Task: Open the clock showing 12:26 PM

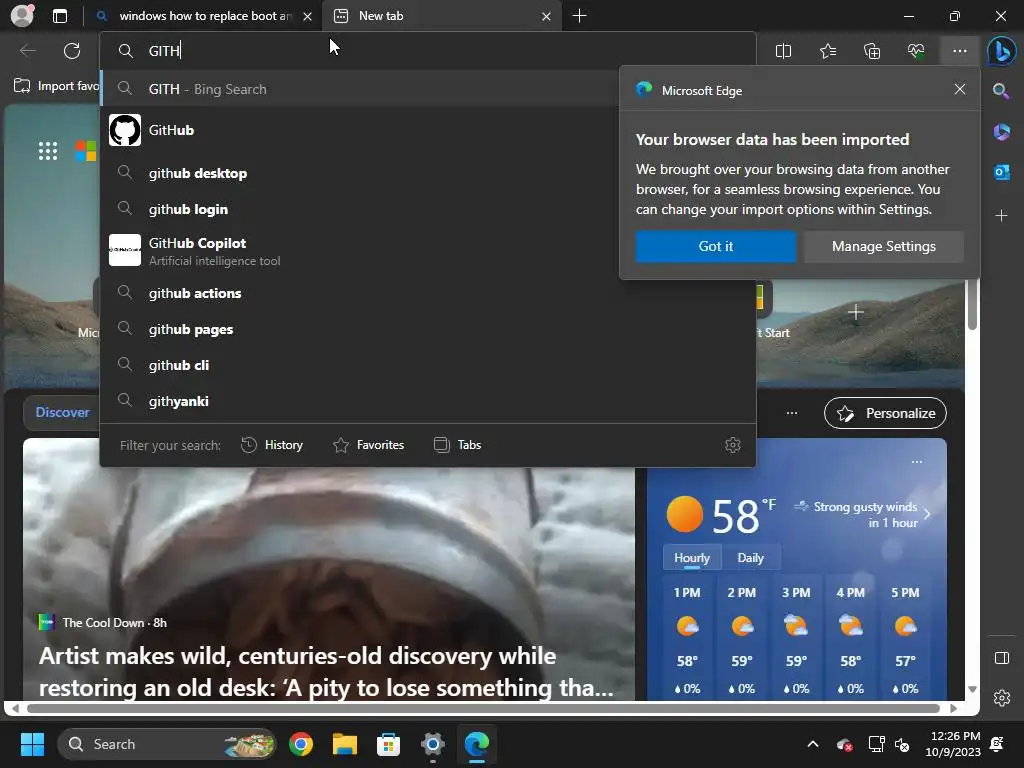Action: click(x=952, y=744)
